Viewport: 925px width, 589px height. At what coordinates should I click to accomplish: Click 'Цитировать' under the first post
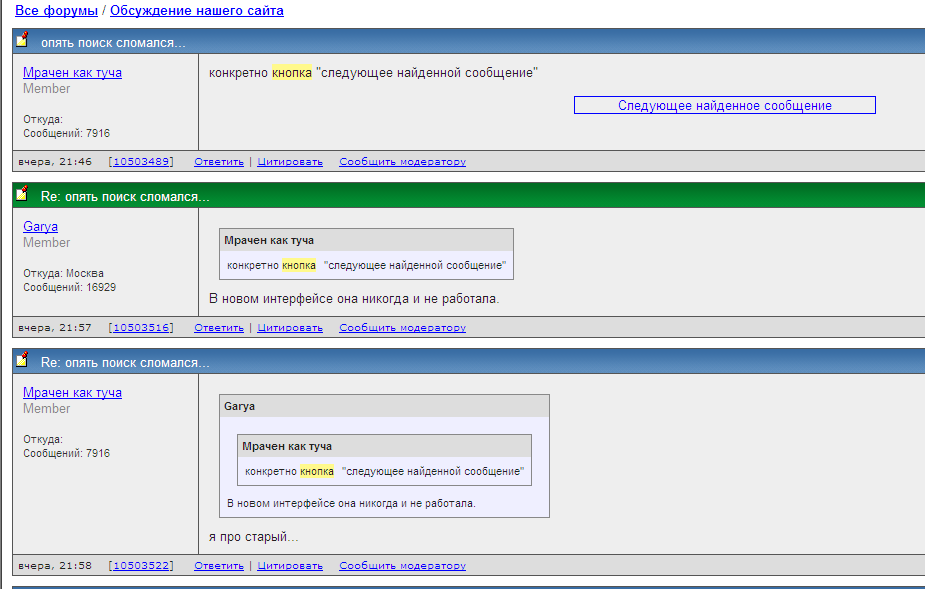(x=290, y=162)
